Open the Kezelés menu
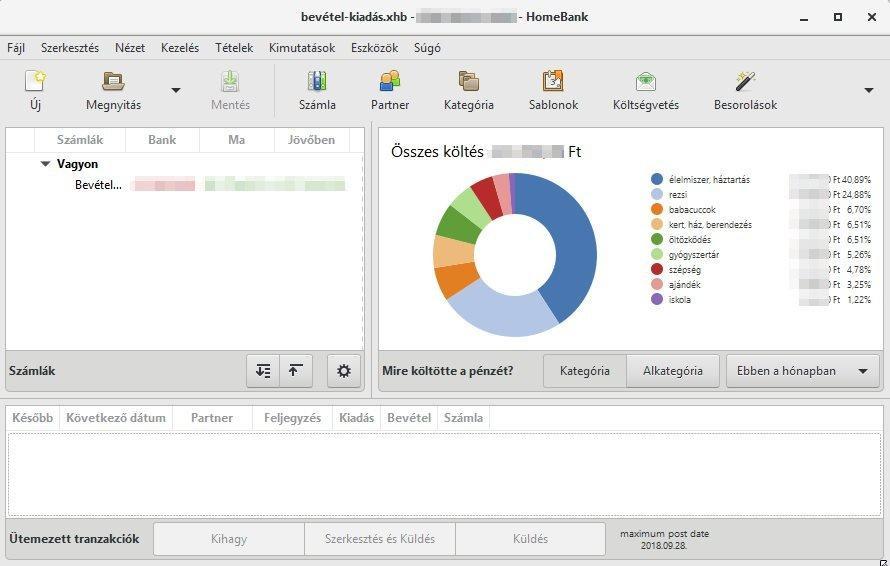Screen dimensions: 890x566 click(180, 48)
